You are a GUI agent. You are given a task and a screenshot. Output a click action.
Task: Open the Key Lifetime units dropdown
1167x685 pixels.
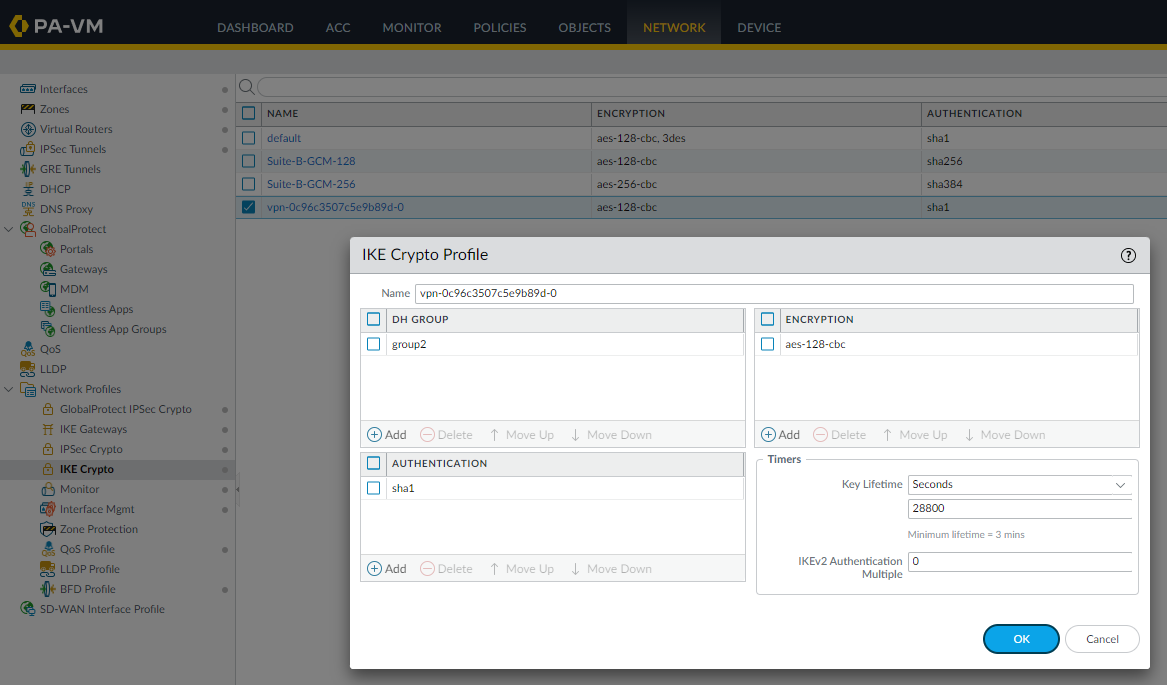[1019, 484]
